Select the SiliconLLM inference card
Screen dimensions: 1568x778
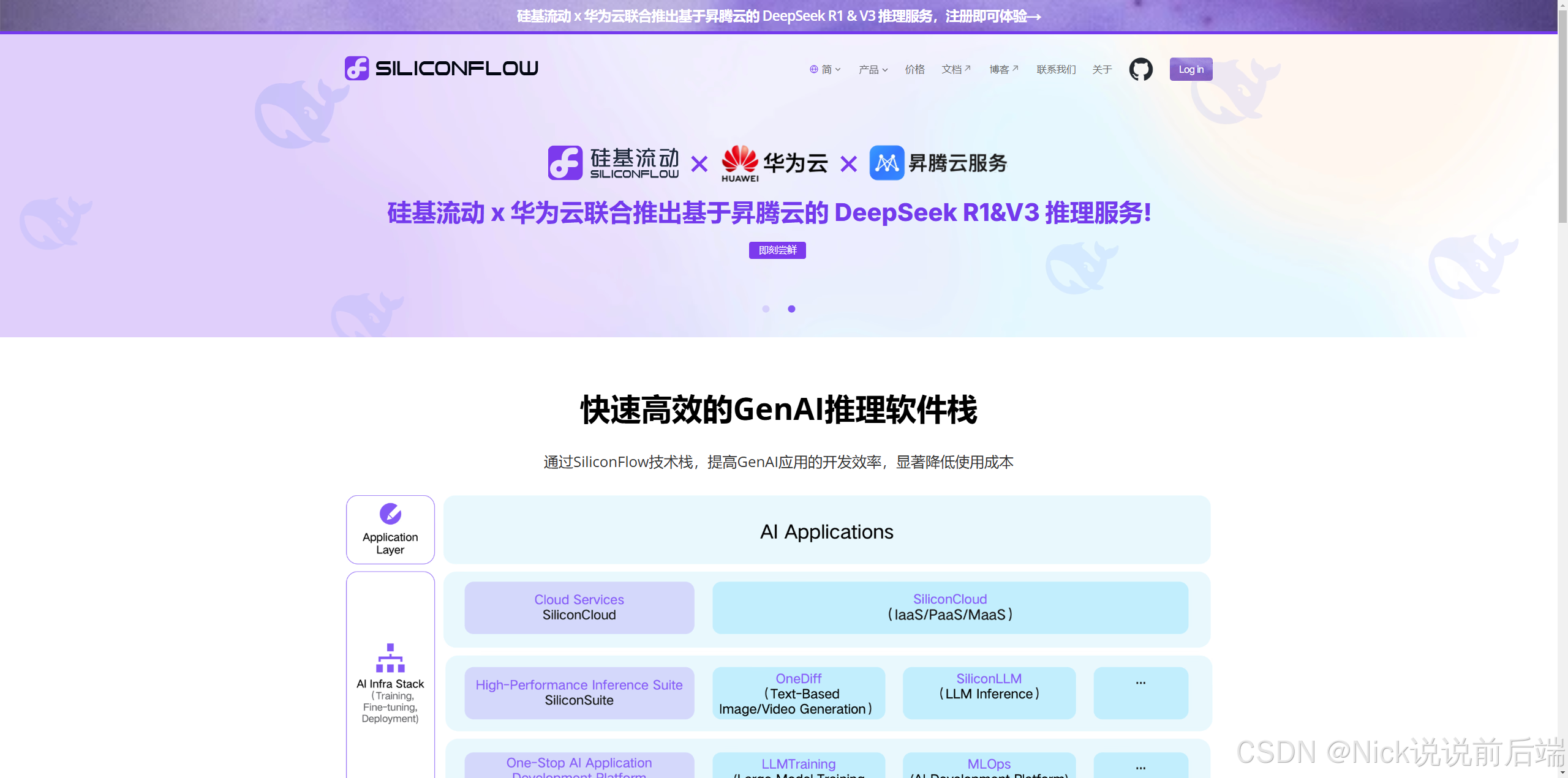[989, 692]
